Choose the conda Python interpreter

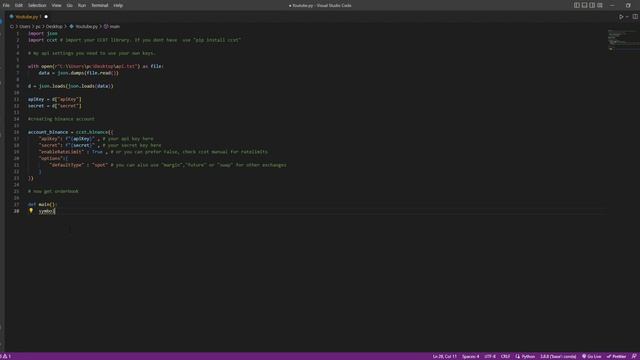[558, 356]
